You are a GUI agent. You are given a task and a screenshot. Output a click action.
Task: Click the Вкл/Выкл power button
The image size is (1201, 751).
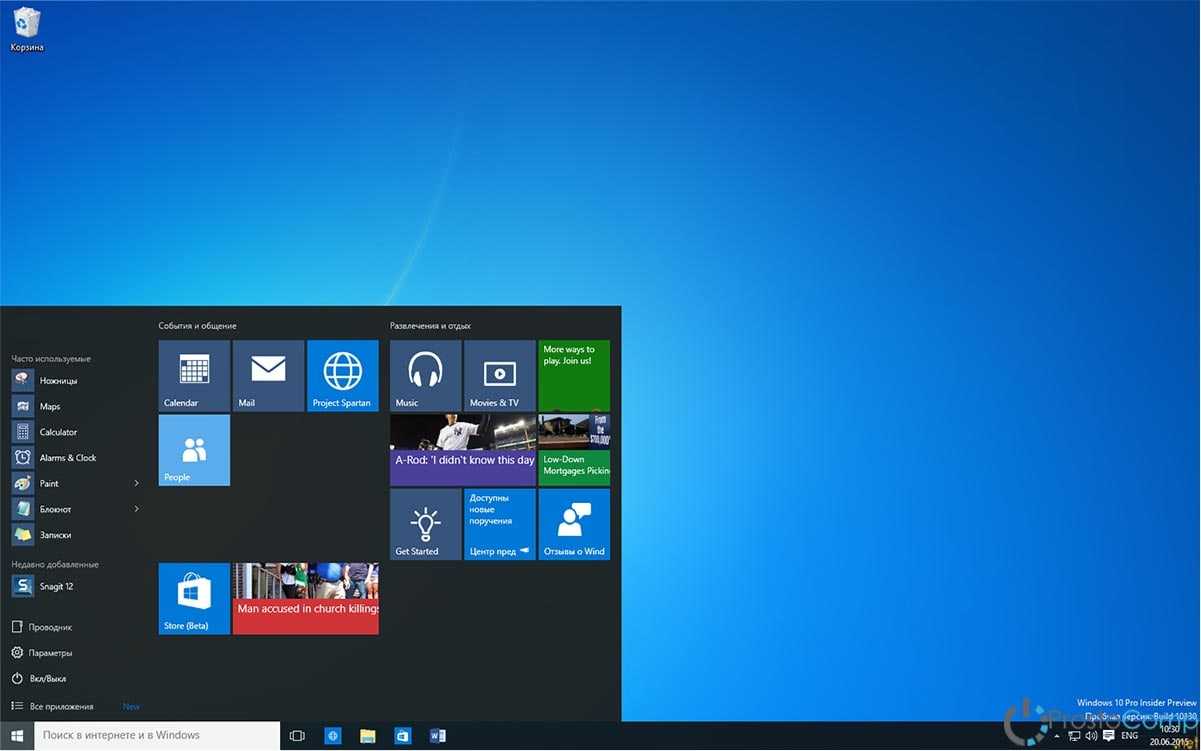pyautogui.click(x=47, y=679)
